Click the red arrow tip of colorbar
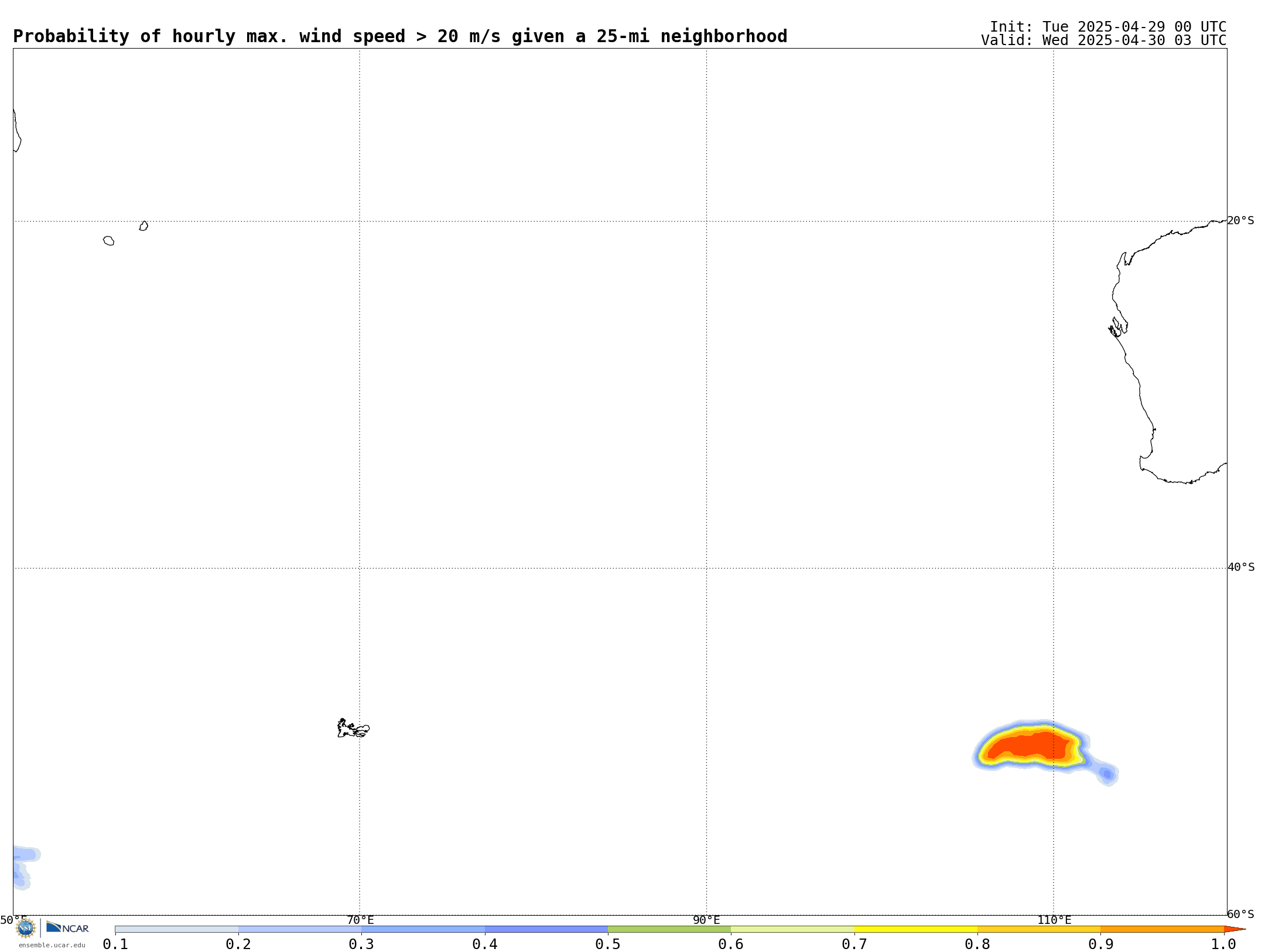Screen dimensions: 1265x952 pos(1235,929)
